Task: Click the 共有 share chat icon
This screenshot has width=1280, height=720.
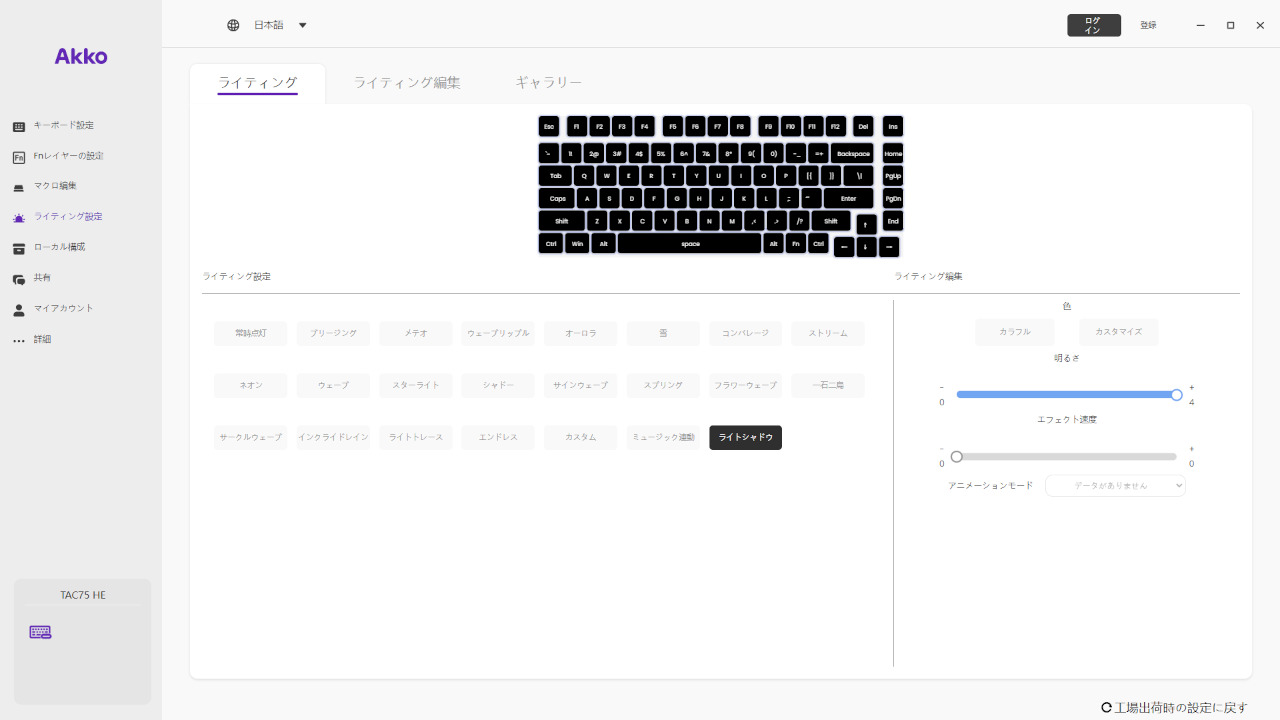Action: tap(19, 279)
